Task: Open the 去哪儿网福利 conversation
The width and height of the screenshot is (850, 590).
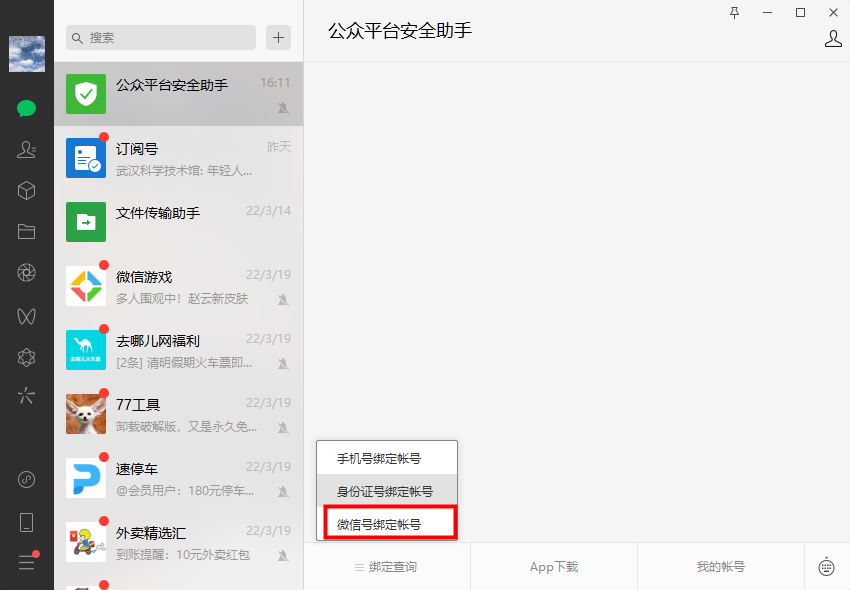Action: tap(178, 350)
